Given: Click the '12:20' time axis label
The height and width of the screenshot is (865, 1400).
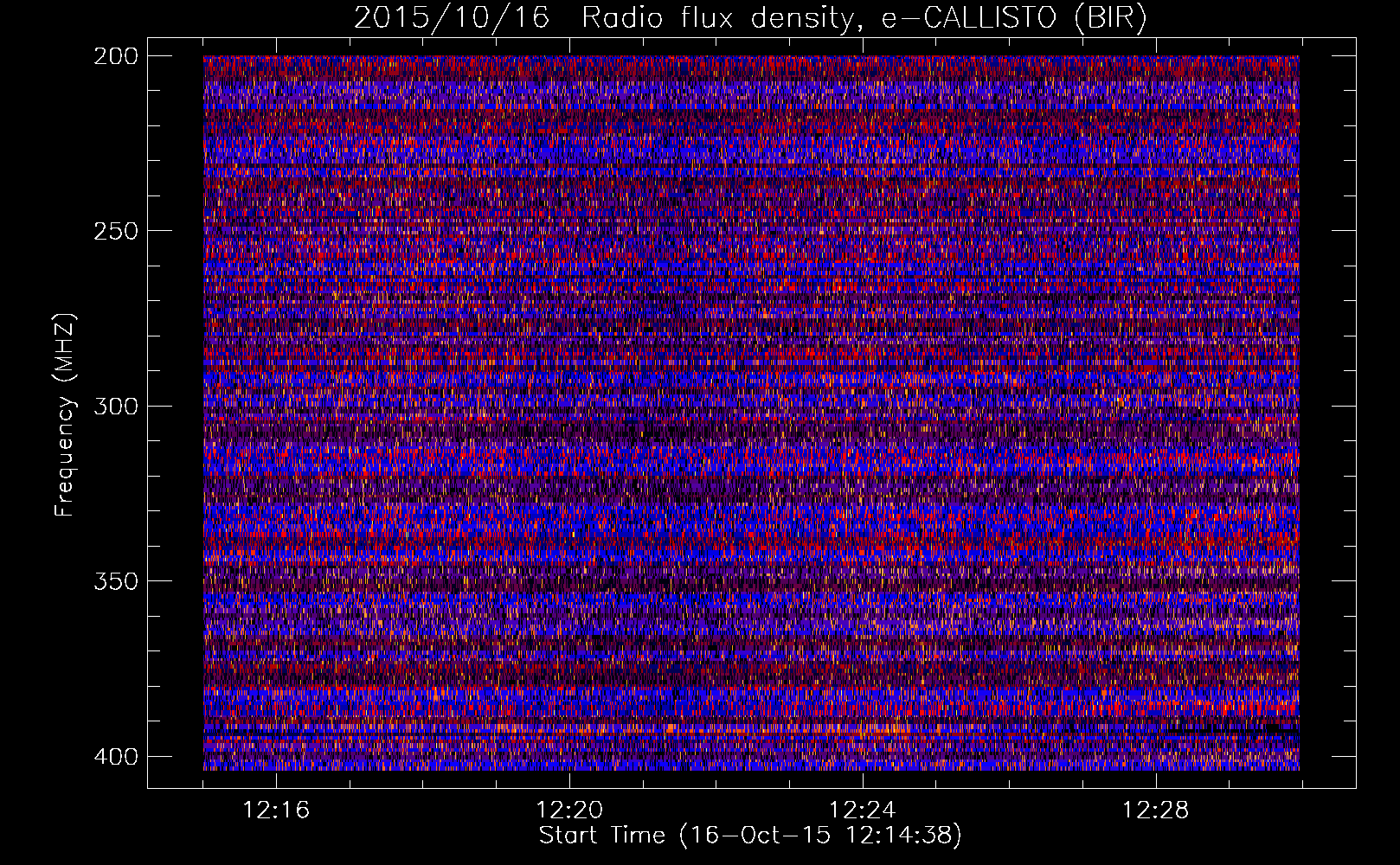Looking at the screenshot, I should pyautogui.click(x=569, y=810).
